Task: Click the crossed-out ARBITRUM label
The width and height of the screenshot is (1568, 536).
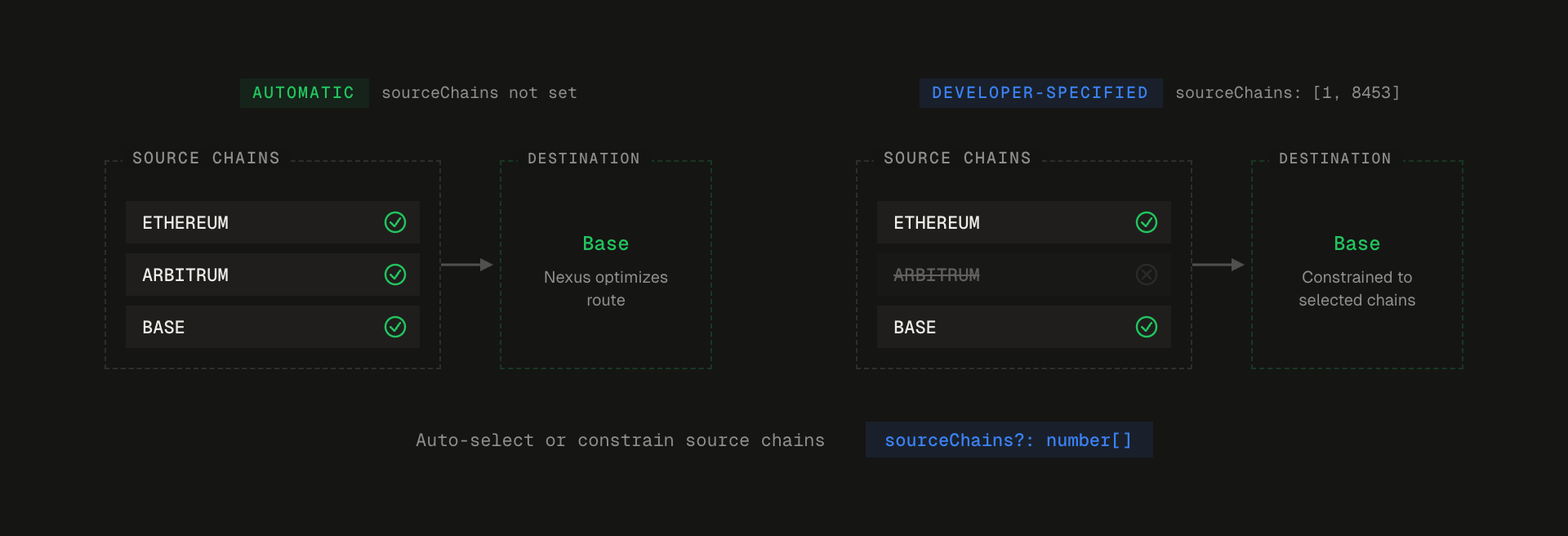Action: click(x=937, y=275)
